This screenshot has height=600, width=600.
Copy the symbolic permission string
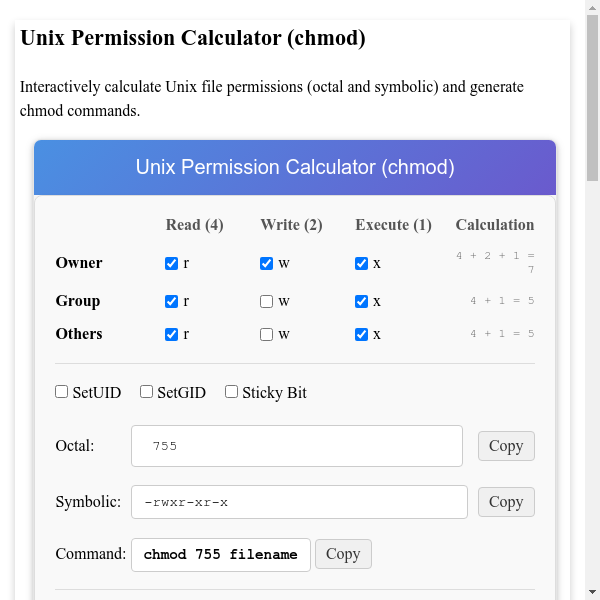point(506,502)
